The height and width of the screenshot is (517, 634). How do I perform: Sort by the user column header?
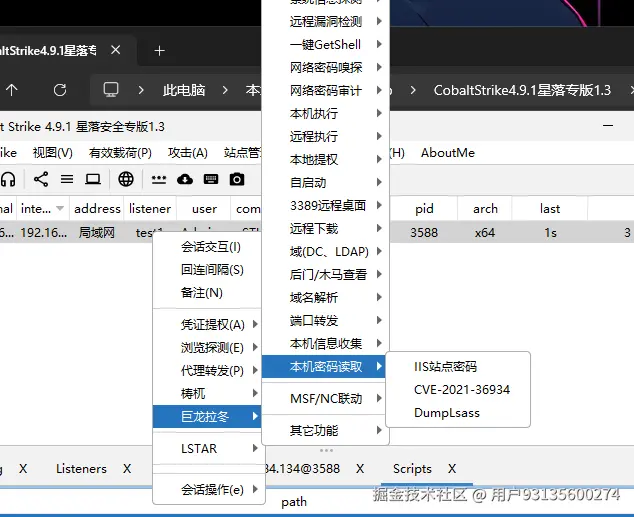[x=204, y=209]
